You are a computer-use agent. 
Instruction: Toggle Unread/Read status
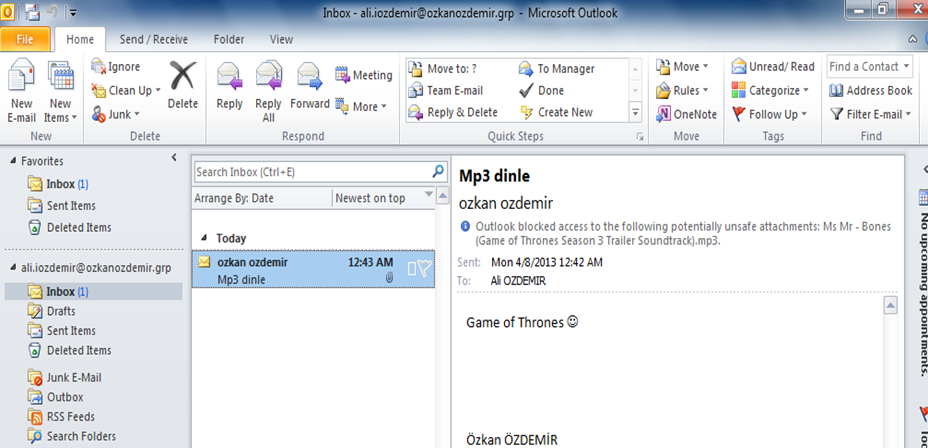[x=773, y=67]
